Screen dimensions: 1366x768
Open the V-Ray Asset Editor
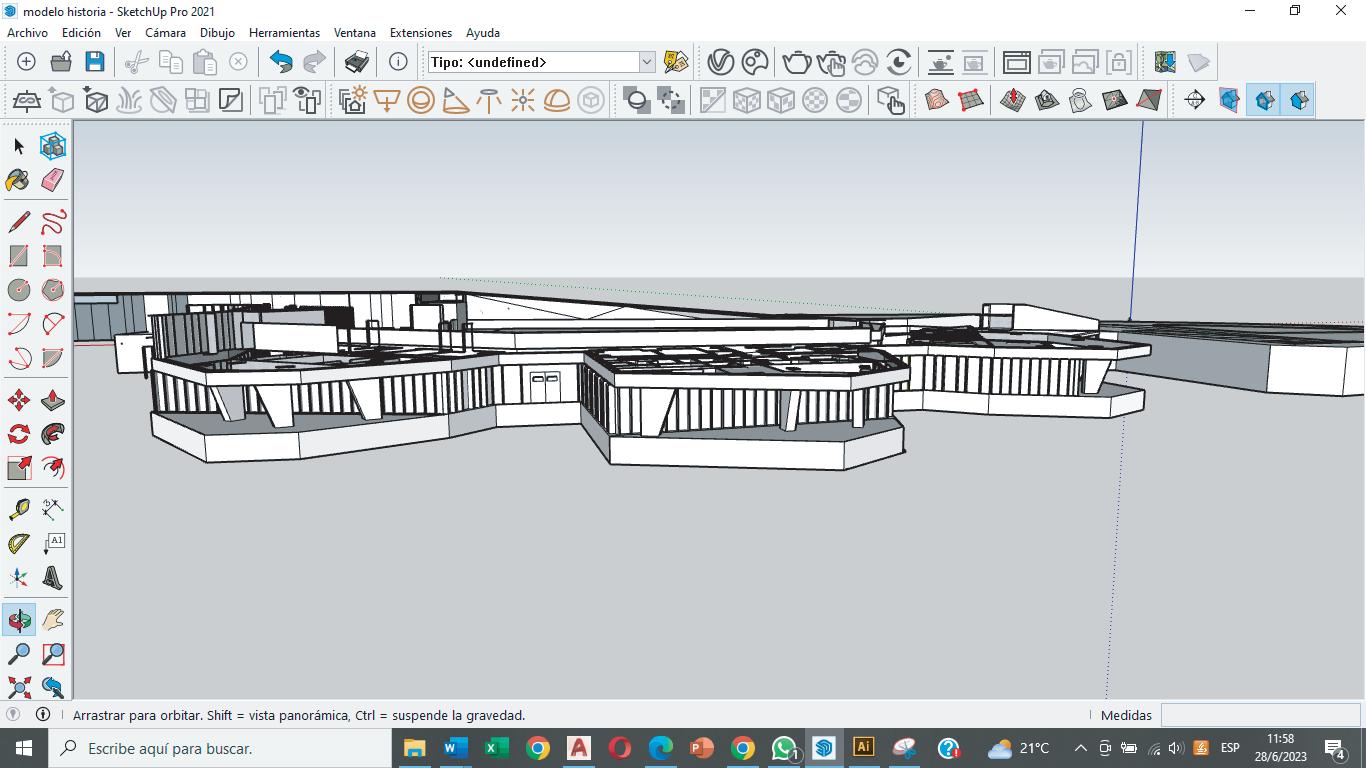tap(720, 62)
